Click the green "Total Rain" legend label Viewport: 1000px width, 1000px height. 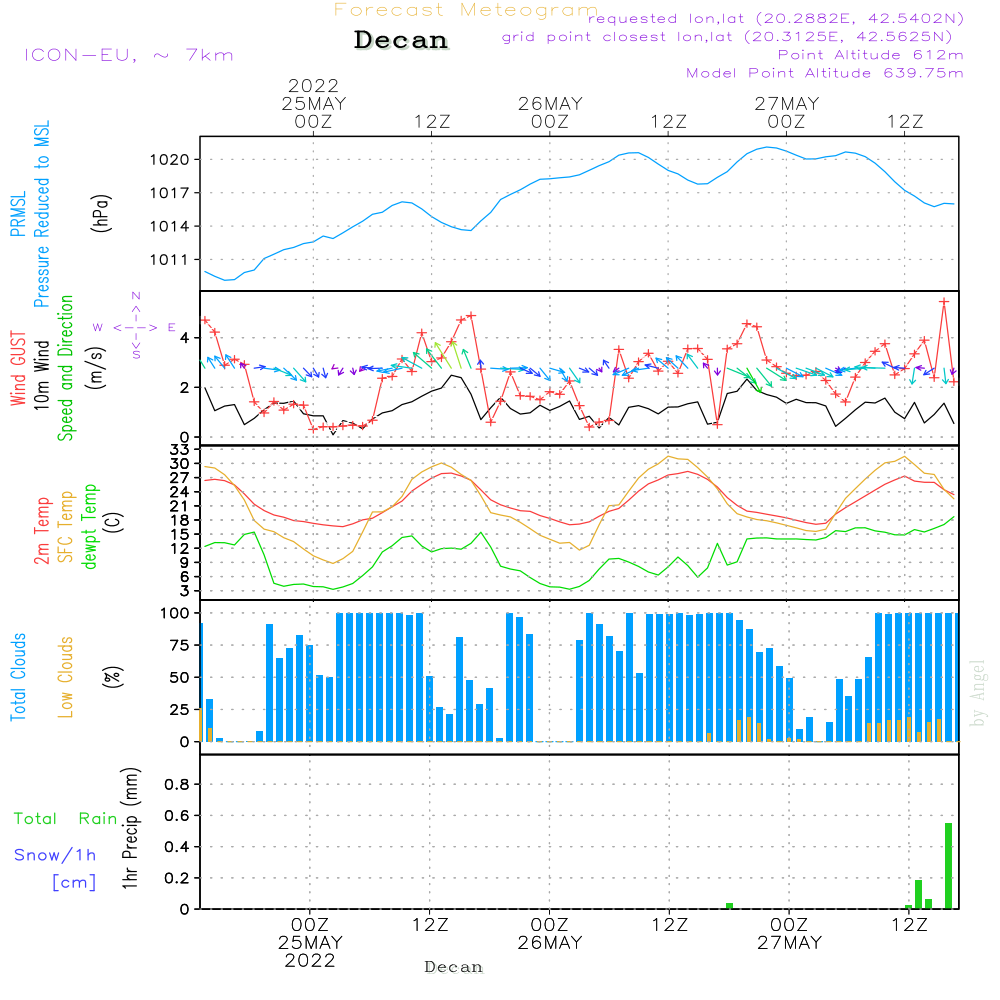click(x=66, y=818)
